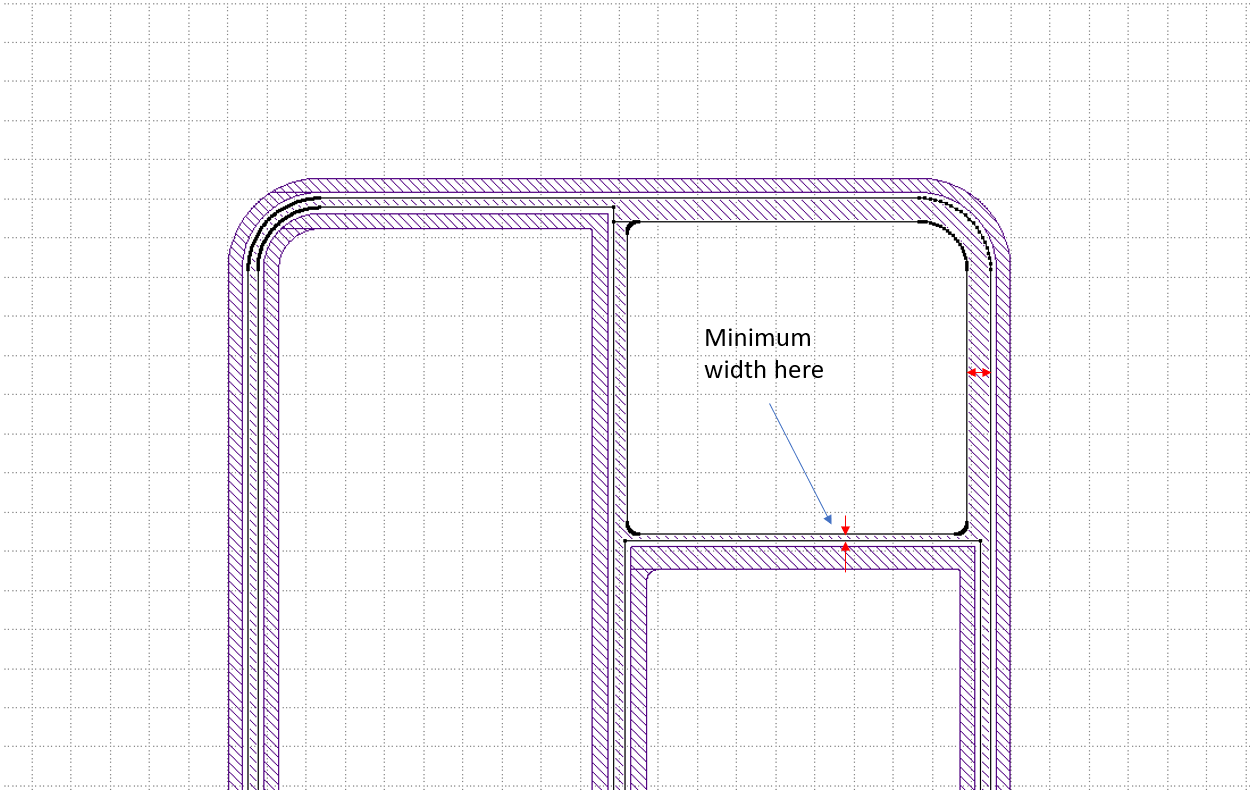Select the horizontal hatched wall under the upper-right cavity
The height and width of the screenshot is (790, 1250).
(x=800, y=557)
